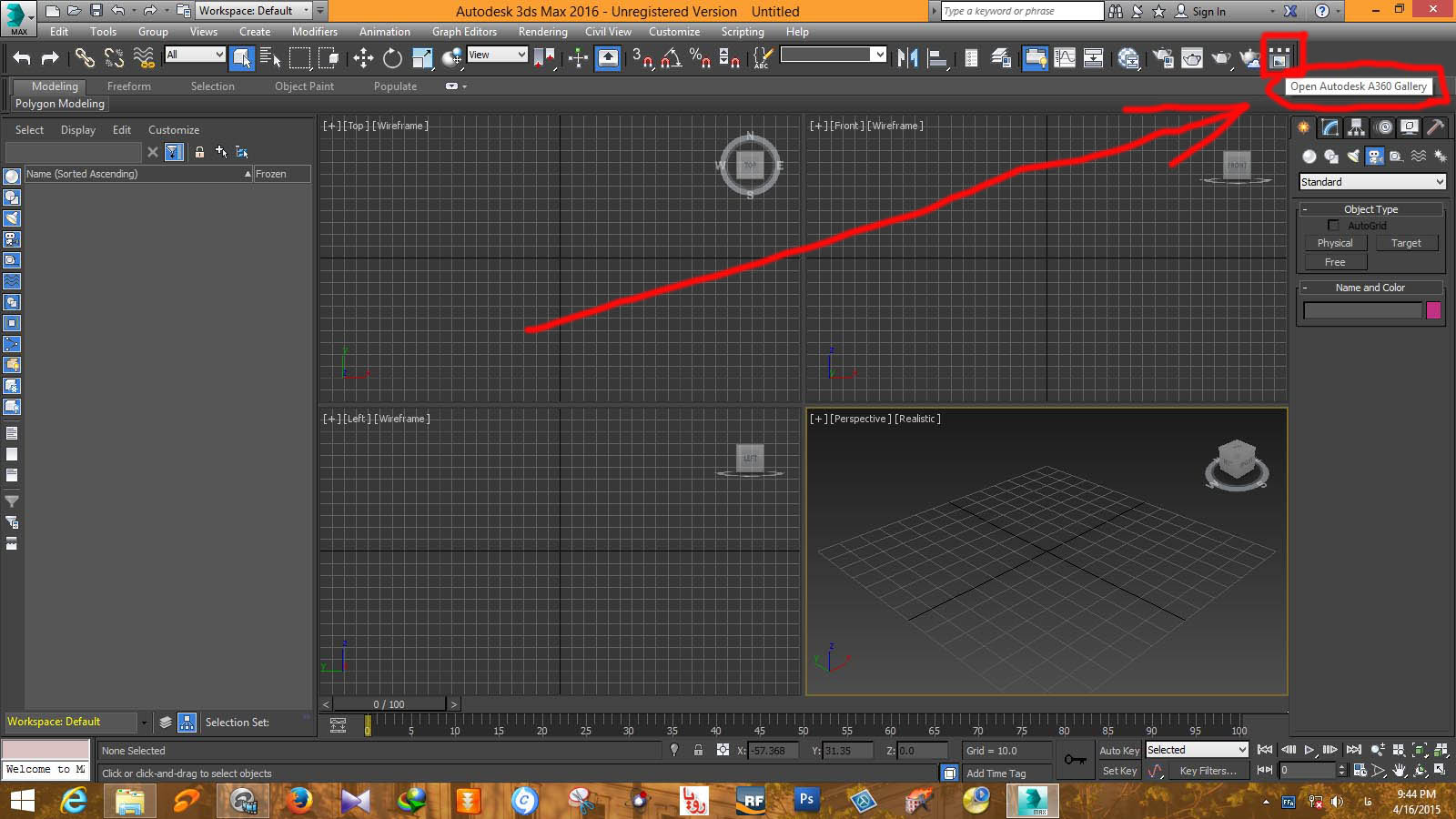
Task: Click the Mirror tool icon
Action: pyautogui.click(x=907, y=58)
